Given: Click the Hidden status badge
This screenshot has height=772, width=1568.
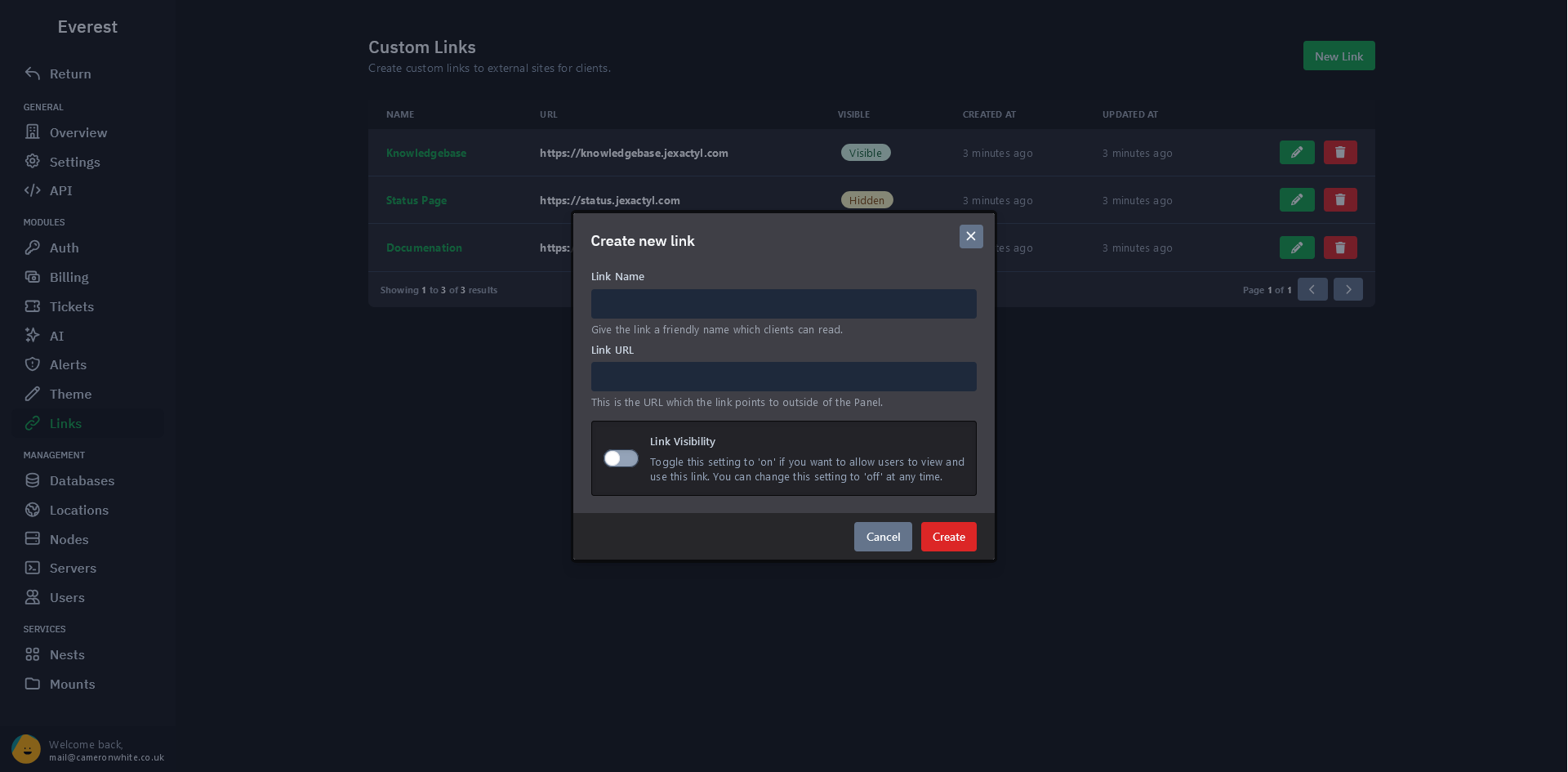Looking at the screenshot, I should (x=866, y=200).
